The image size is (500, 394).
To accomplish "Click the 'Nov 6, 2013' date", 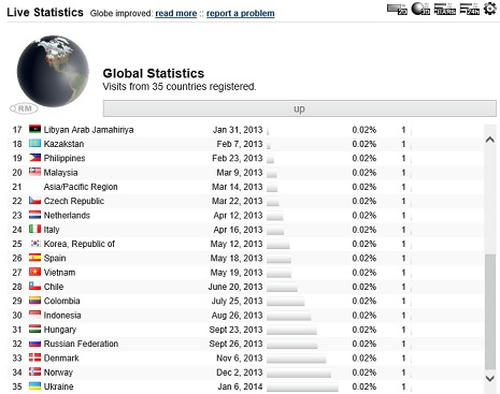I will click(x=239, y=358).
